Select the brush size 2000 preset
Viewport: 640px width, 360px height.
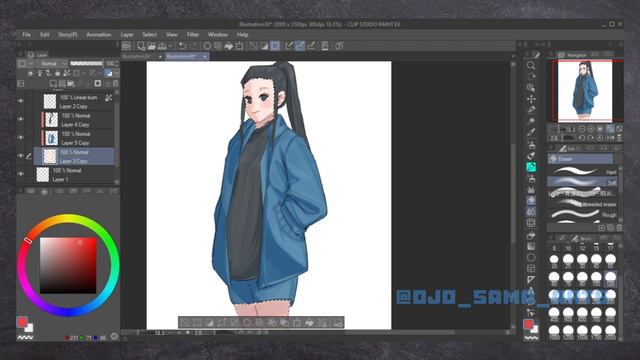610,331
